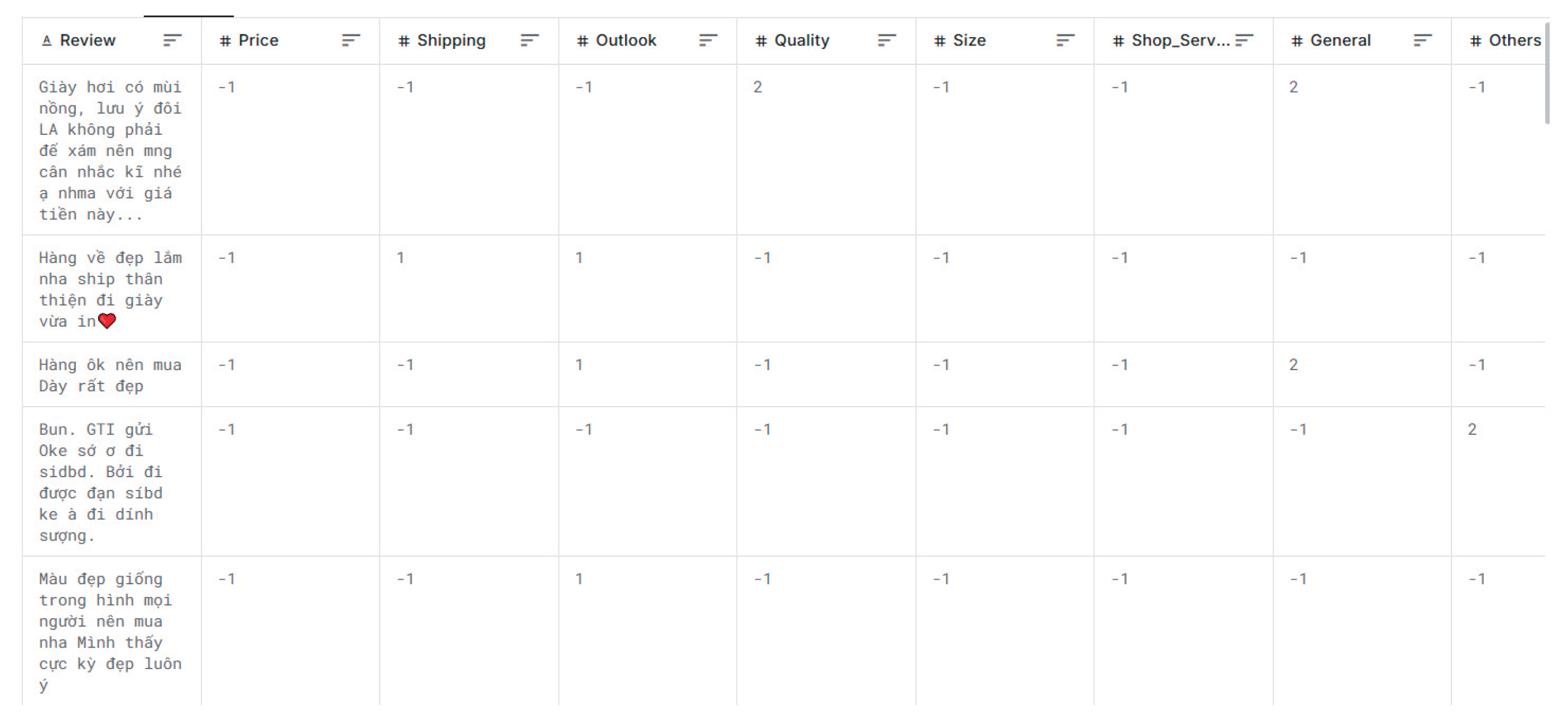Click the Shipping column header label
This screenshot has width=1568, height=713.
coord(451,40)
